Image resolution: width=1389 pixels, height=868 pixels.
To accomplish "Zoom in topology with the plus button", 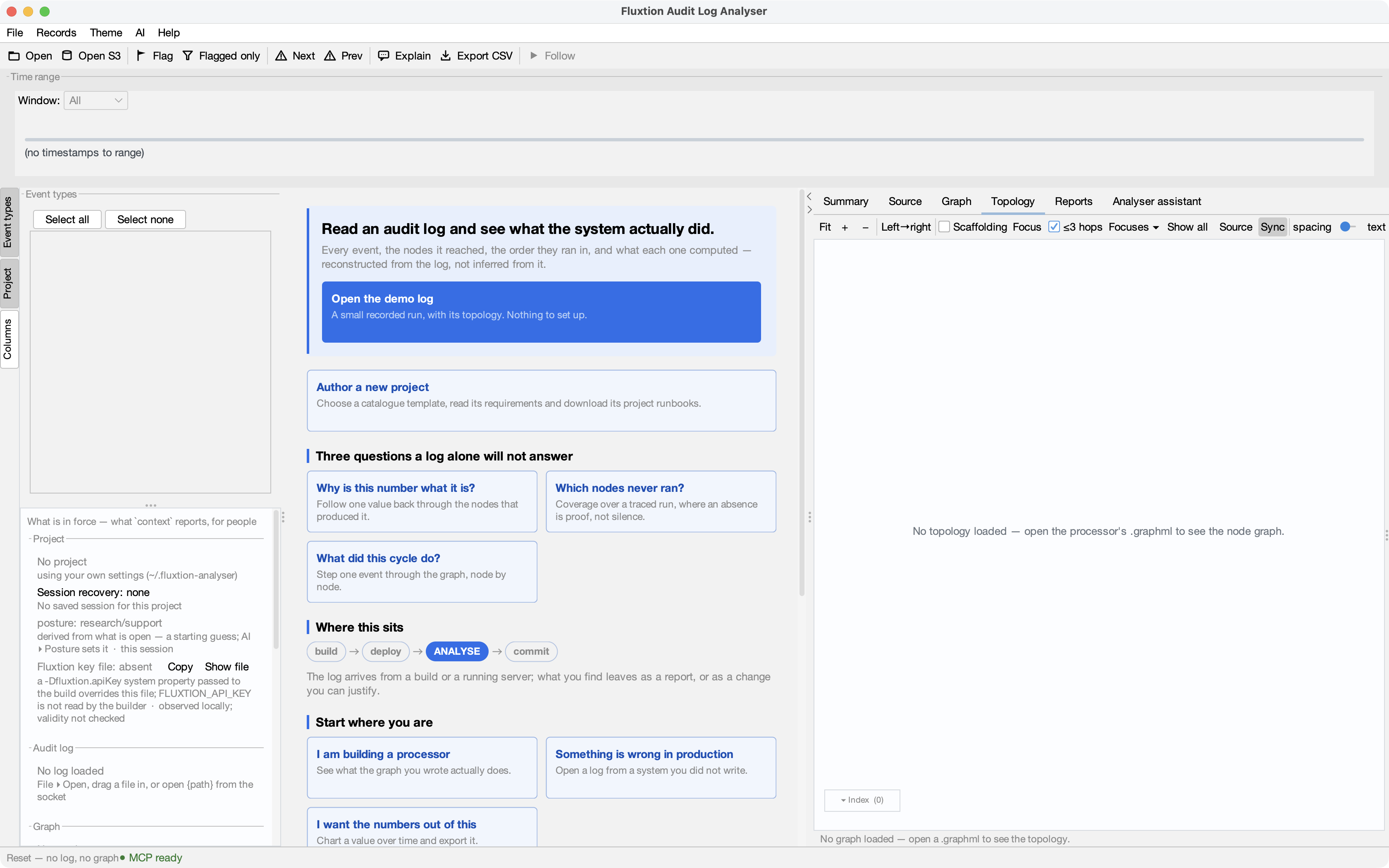I will (845, 227).
